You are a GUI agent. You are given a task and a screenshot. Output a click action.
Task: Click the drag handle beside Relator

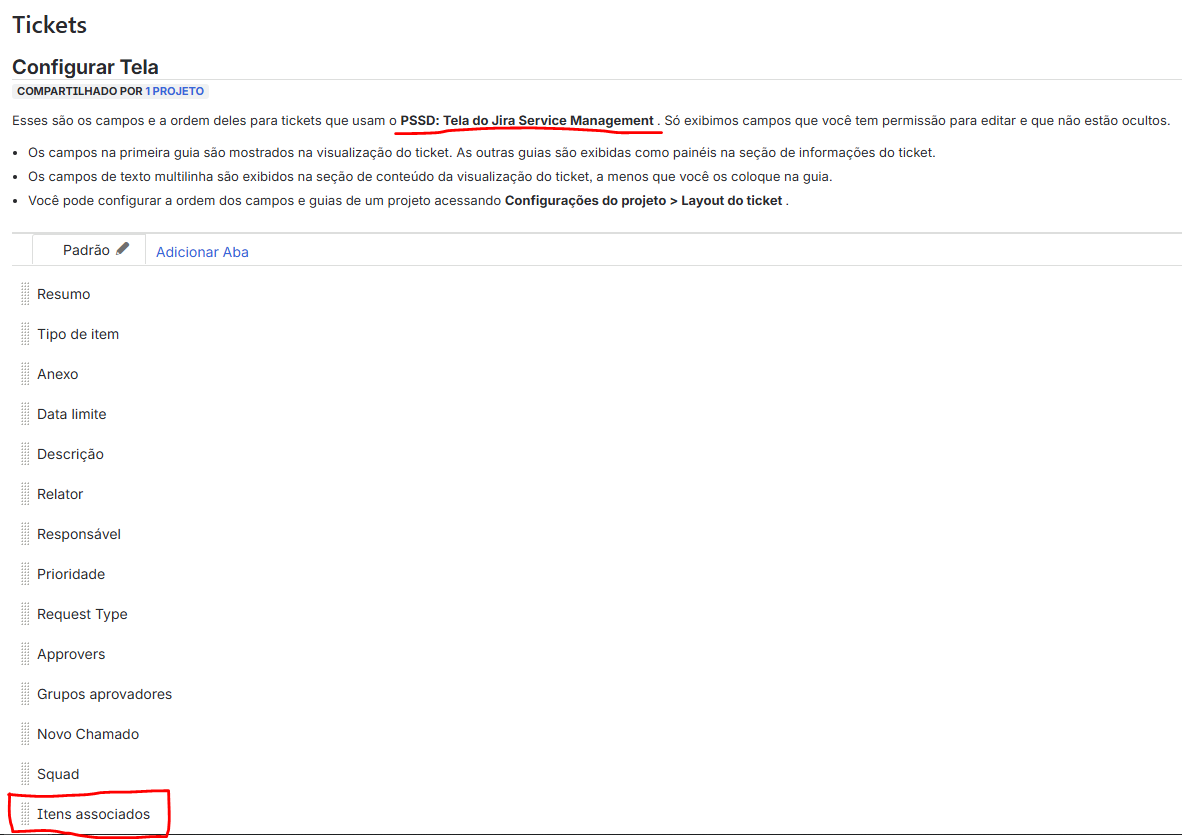[25, 494]
